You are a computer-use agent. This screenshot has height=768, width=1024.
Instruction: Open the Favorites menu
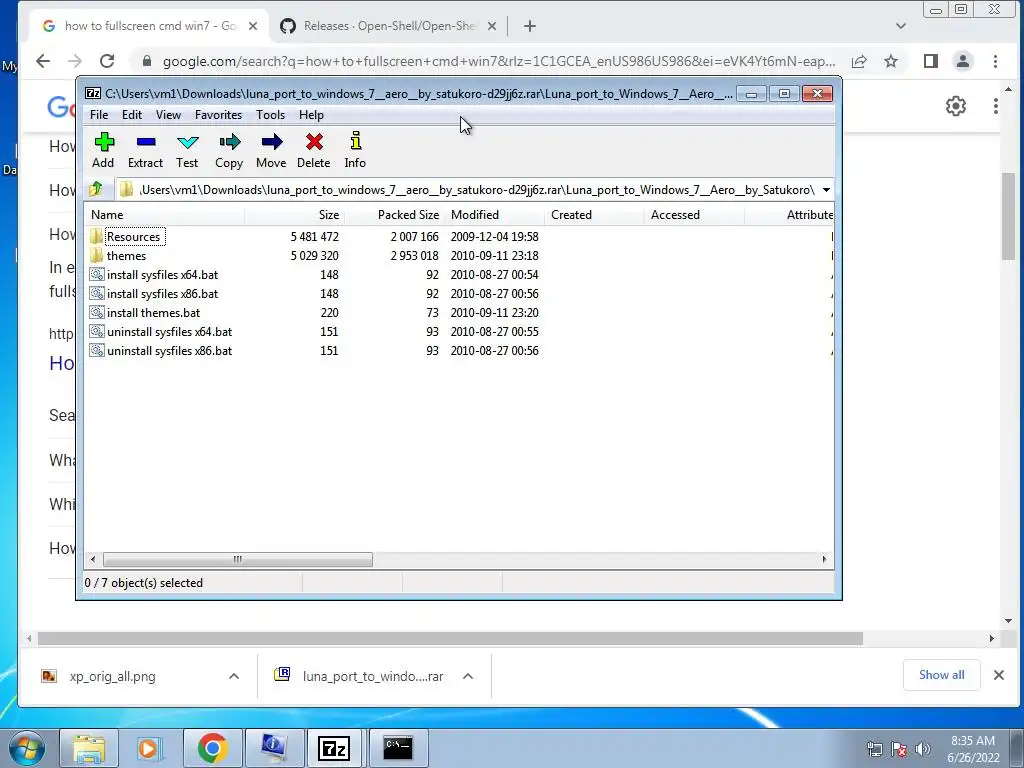(x=218, y=115)
